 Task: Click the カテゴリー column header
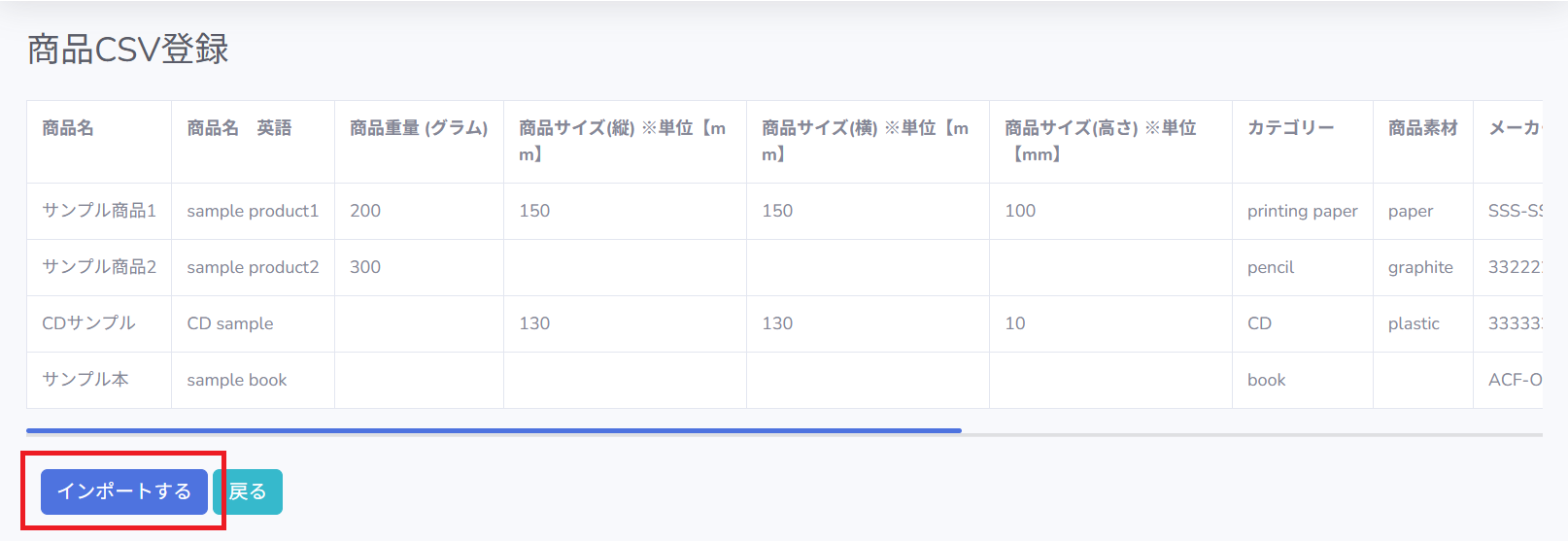pos(1290,128)
